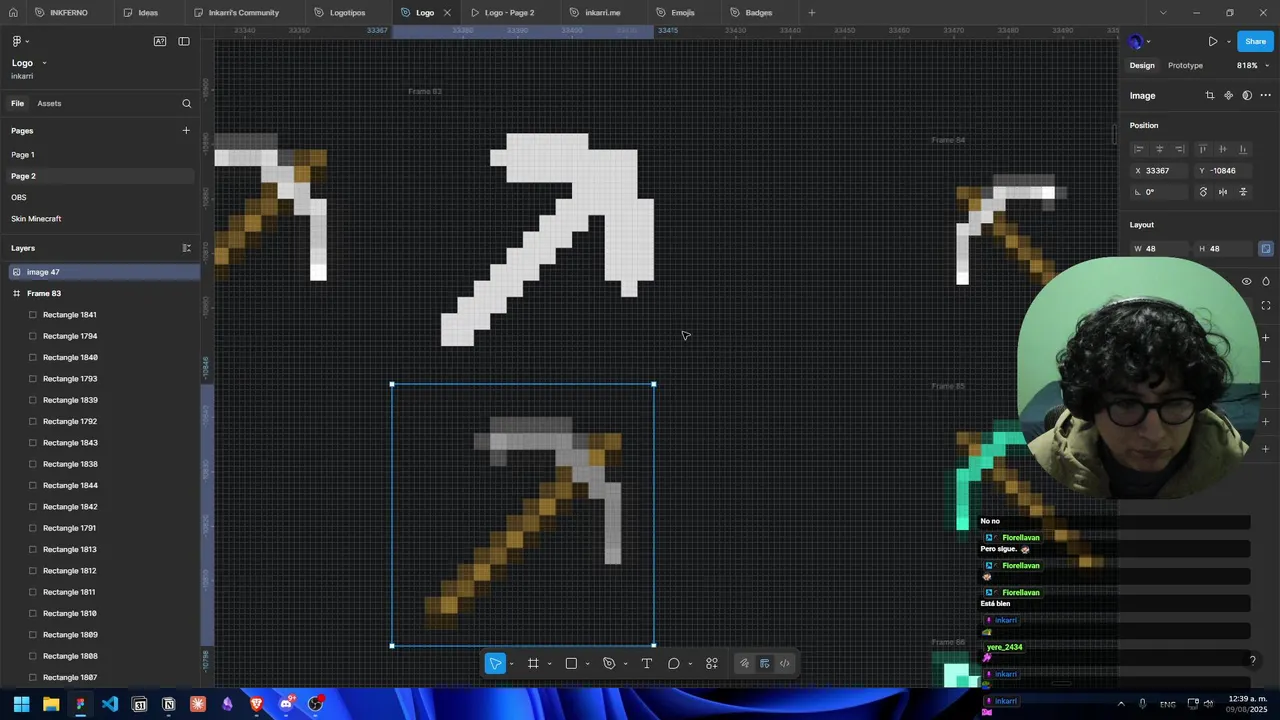Viewport: 1280px width, 720px height.
Task: Open the user avatar dropdown
Action: [x=1140, y=42]
